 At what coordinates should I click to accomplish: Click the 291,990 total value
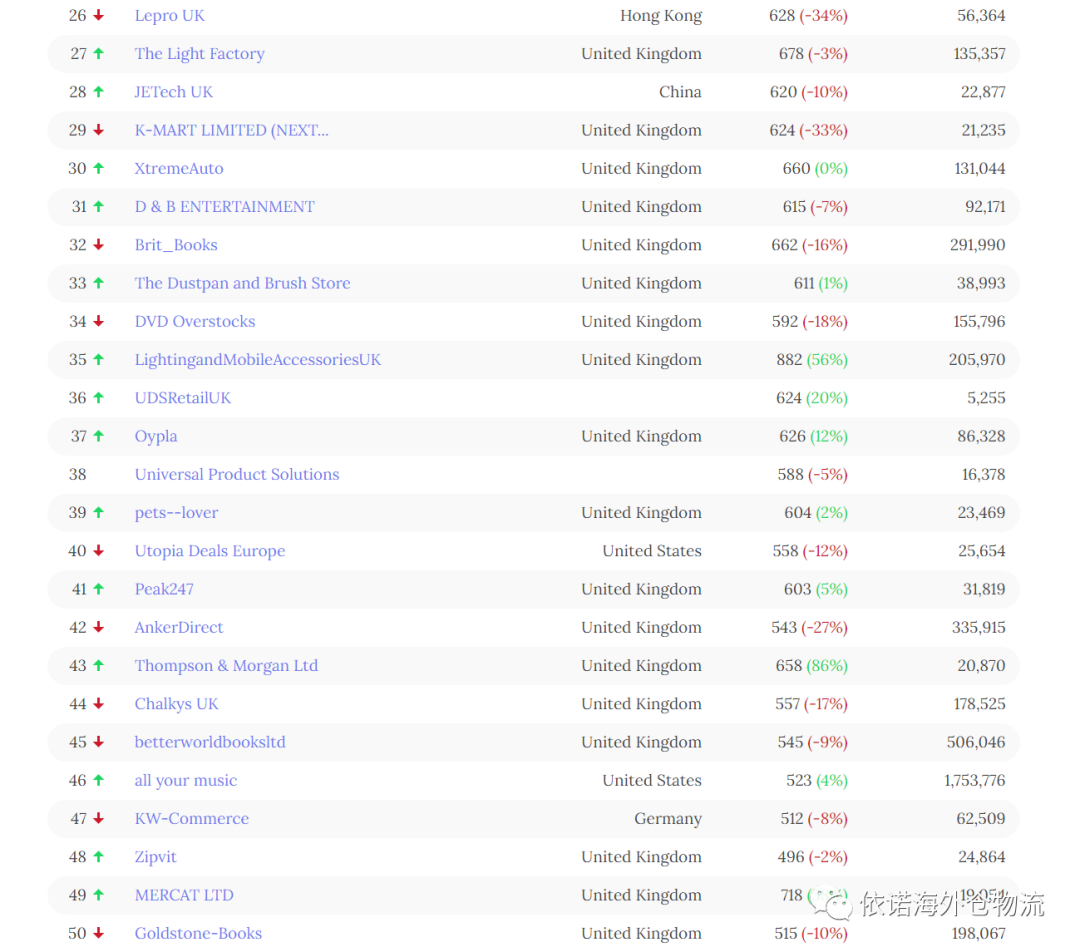(x=977, y=245)
